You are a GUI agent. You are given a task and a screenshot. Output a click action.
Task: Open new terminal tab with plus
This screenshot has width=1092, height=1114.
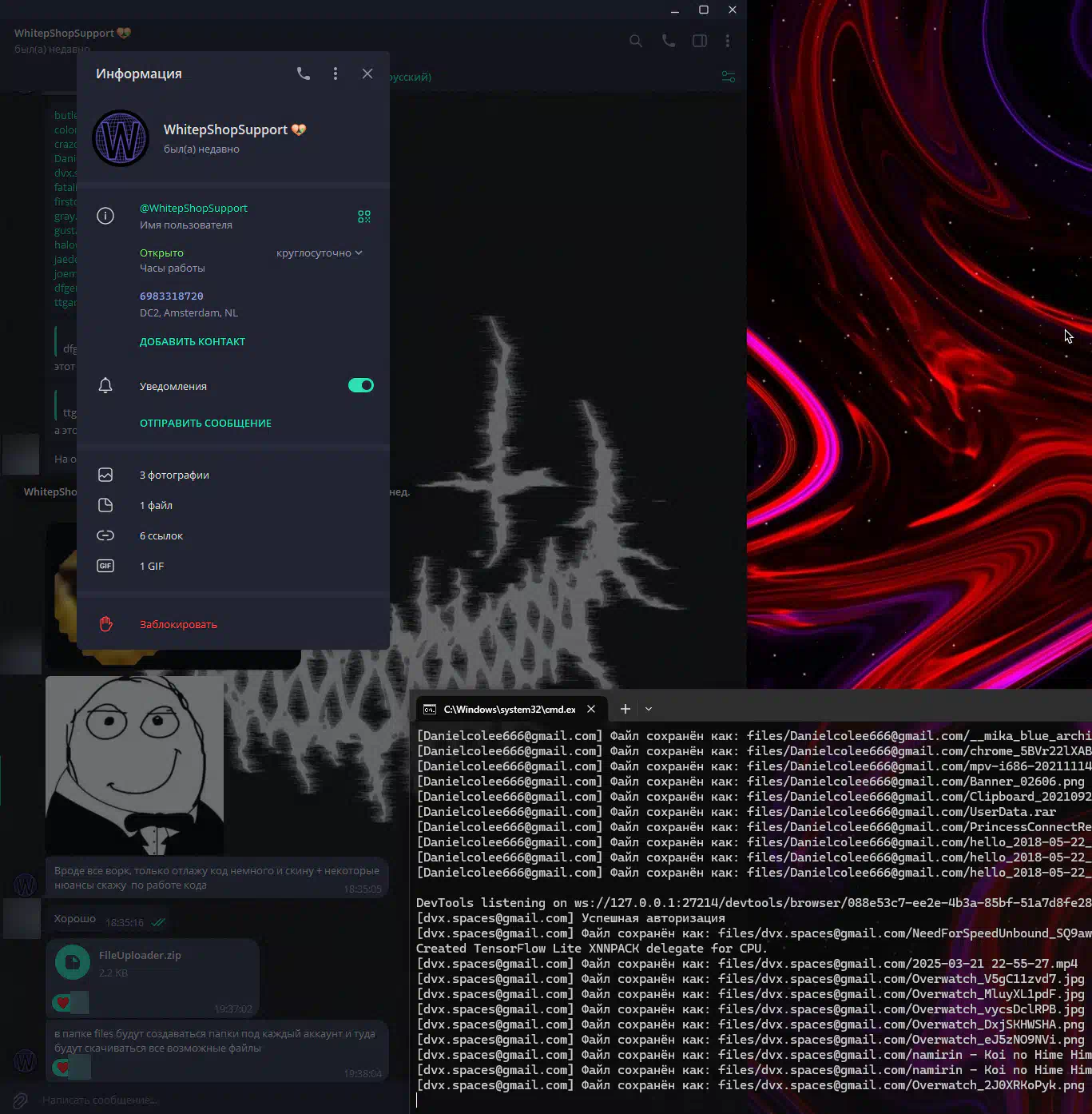[x=625, y=709]
